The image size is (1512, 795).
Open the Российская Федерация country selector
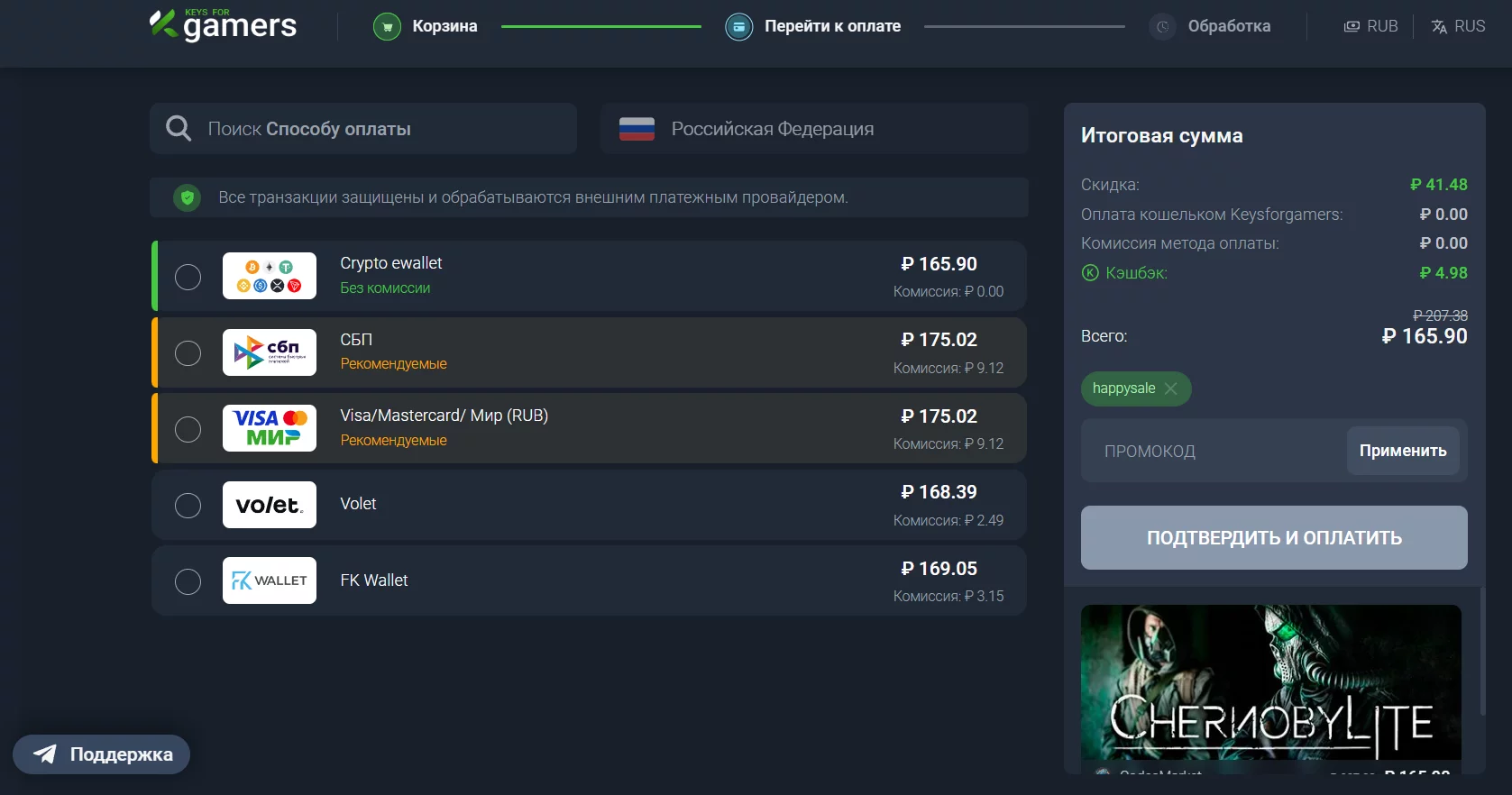(814, 129)
